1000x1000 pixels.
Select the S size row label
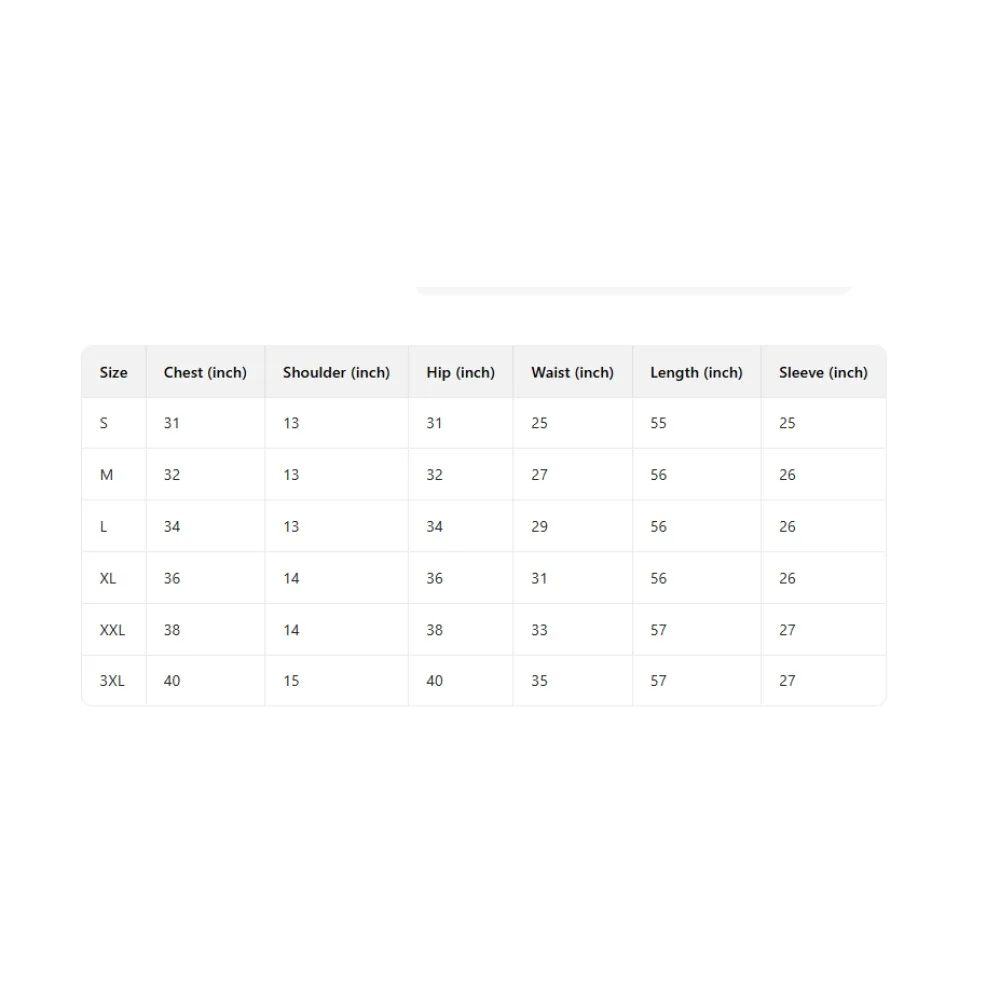click(x=104, y=423)
